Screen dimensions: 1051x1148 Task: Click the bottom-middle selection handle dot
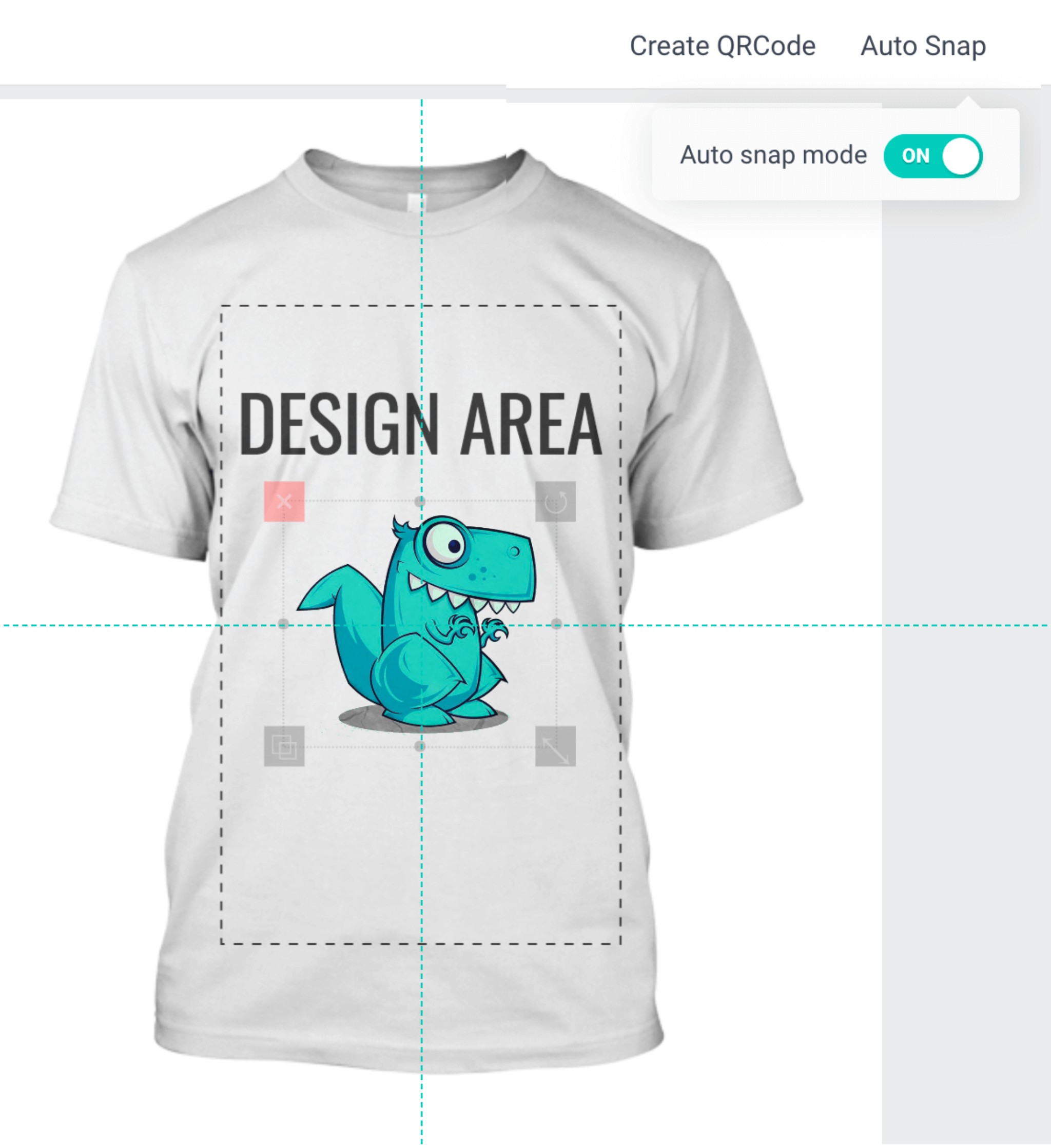(x=420, y=746)
